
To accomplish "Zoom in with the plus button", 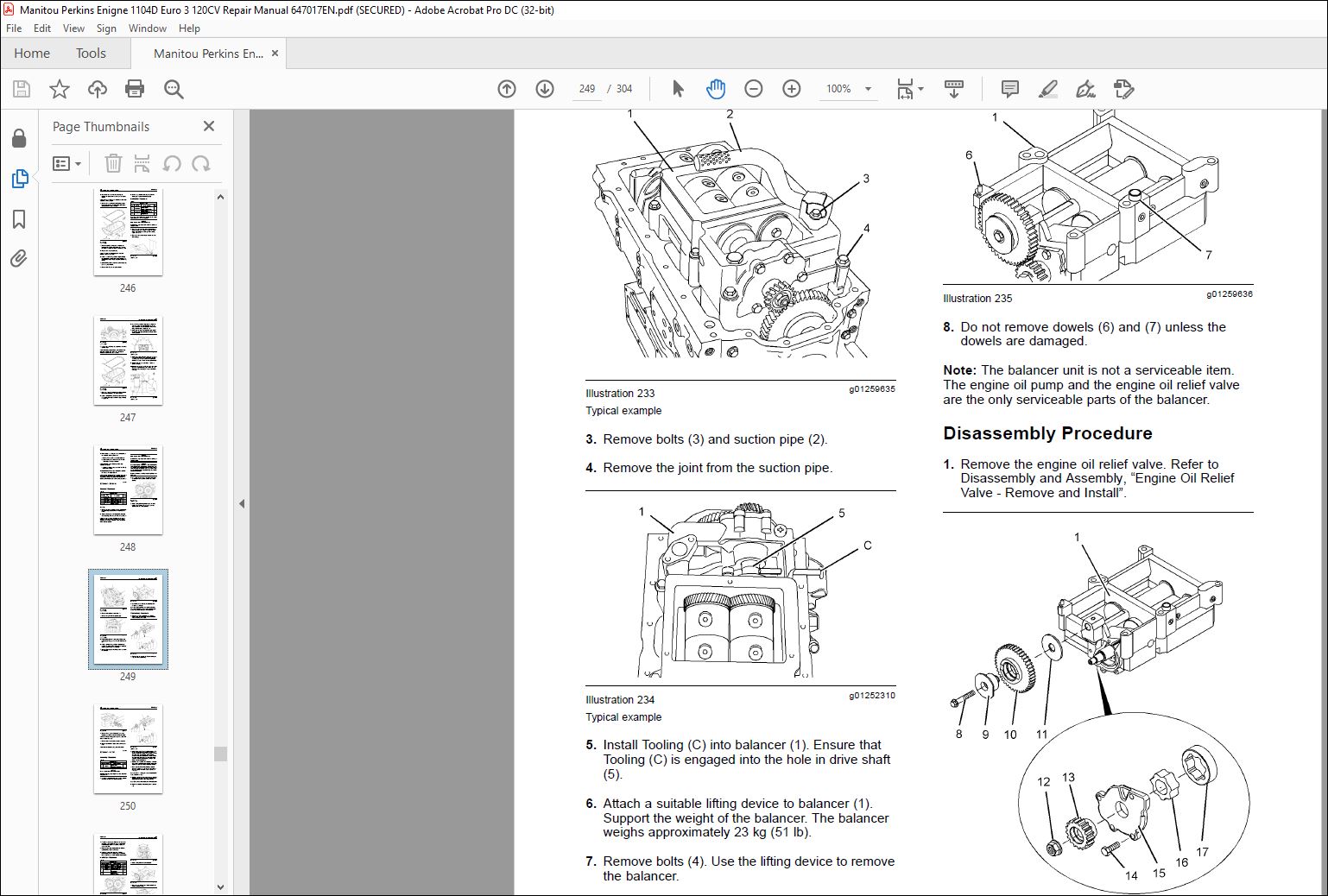I will point(792,89).
